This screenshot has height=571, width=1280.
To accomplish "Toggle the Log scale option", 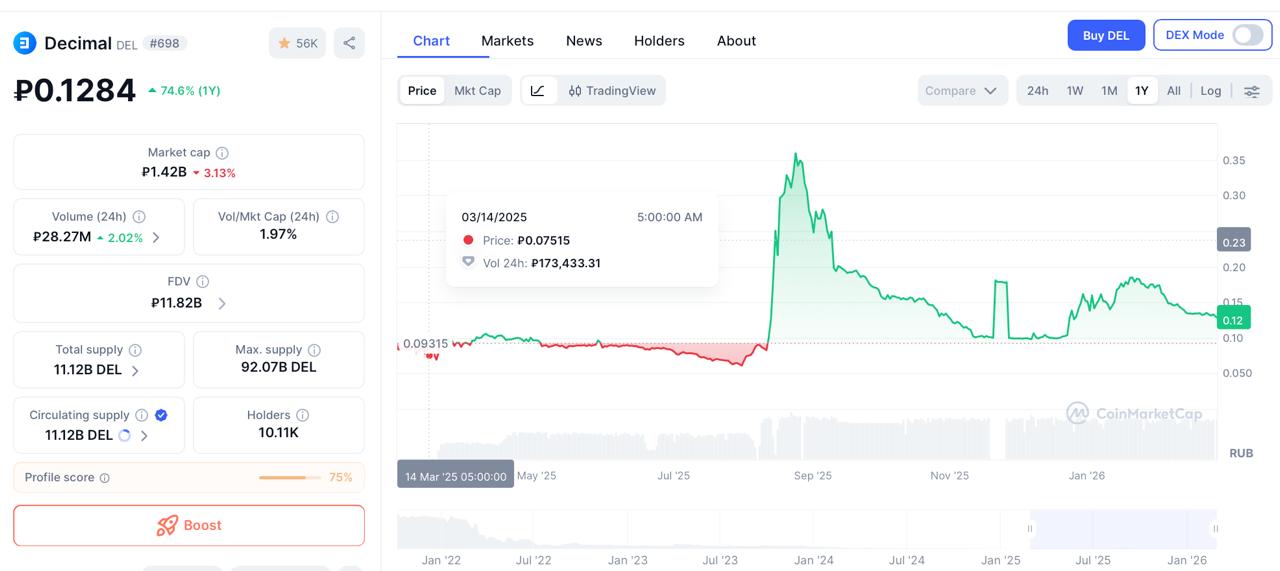I will 1210,91.
